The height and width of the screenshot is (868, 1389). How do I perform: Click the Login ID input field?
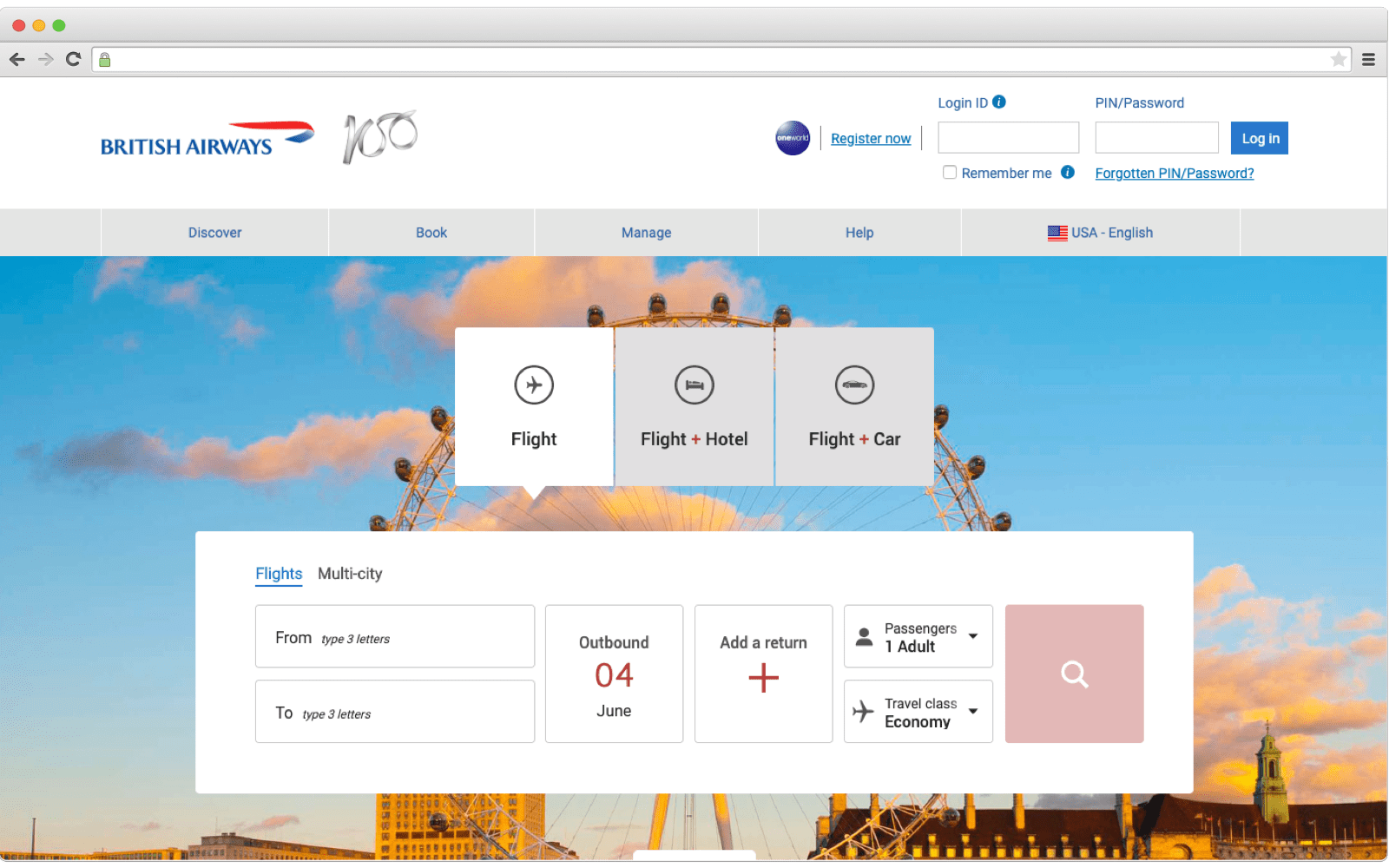(1009, 138)
